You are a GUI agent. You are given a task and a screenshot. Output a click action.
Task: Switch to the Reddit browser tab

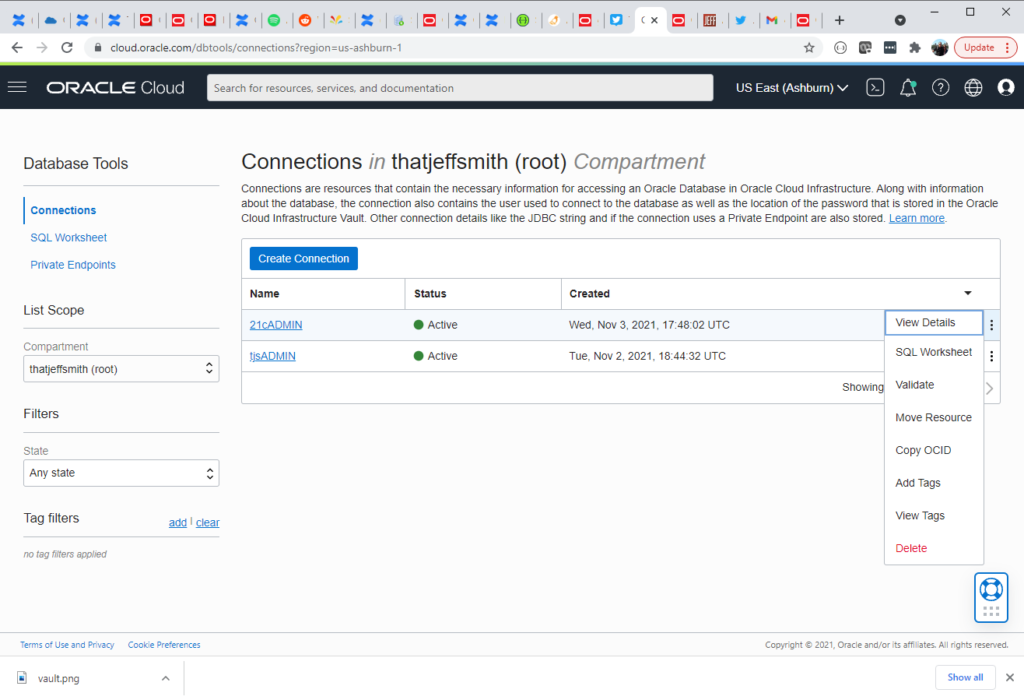[x=305, y=20]
